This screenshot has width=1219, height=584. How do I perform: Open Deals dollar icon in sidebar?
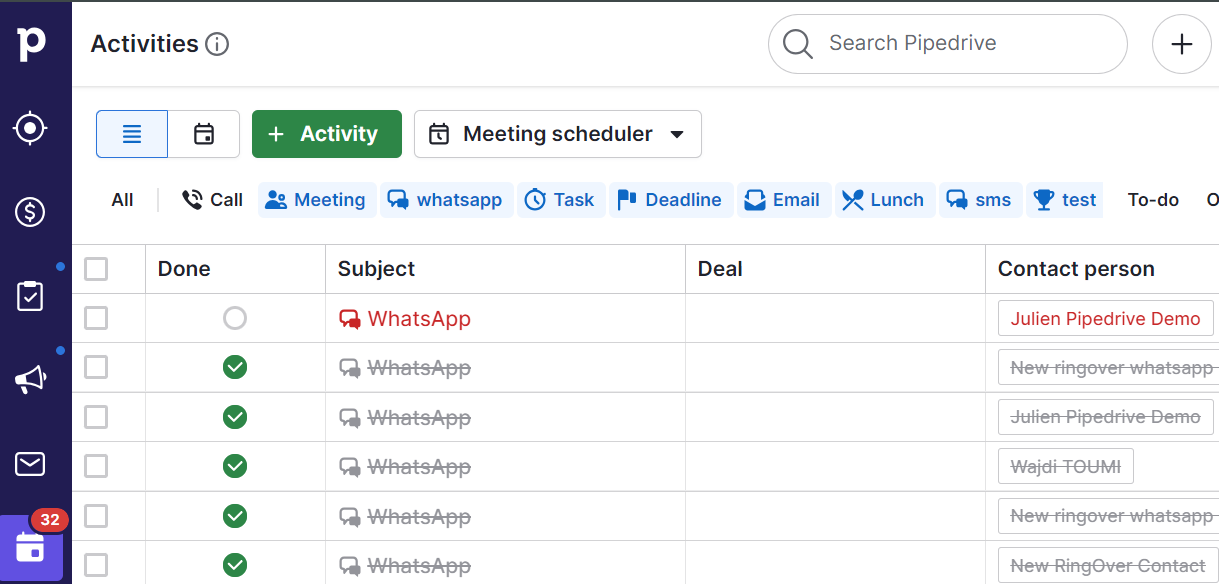[31, 211]
